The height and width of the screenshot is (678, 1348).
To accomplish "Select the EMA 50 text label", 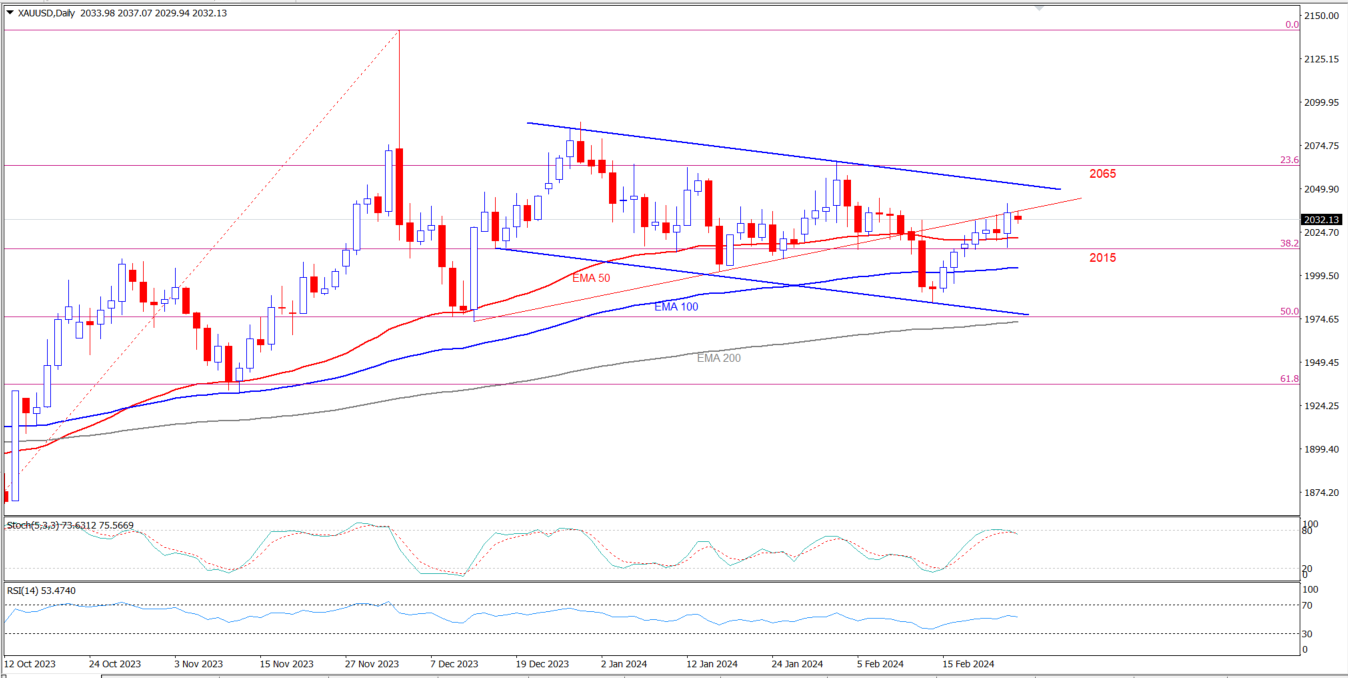I will pyautogui.click(x=591, y=277).
